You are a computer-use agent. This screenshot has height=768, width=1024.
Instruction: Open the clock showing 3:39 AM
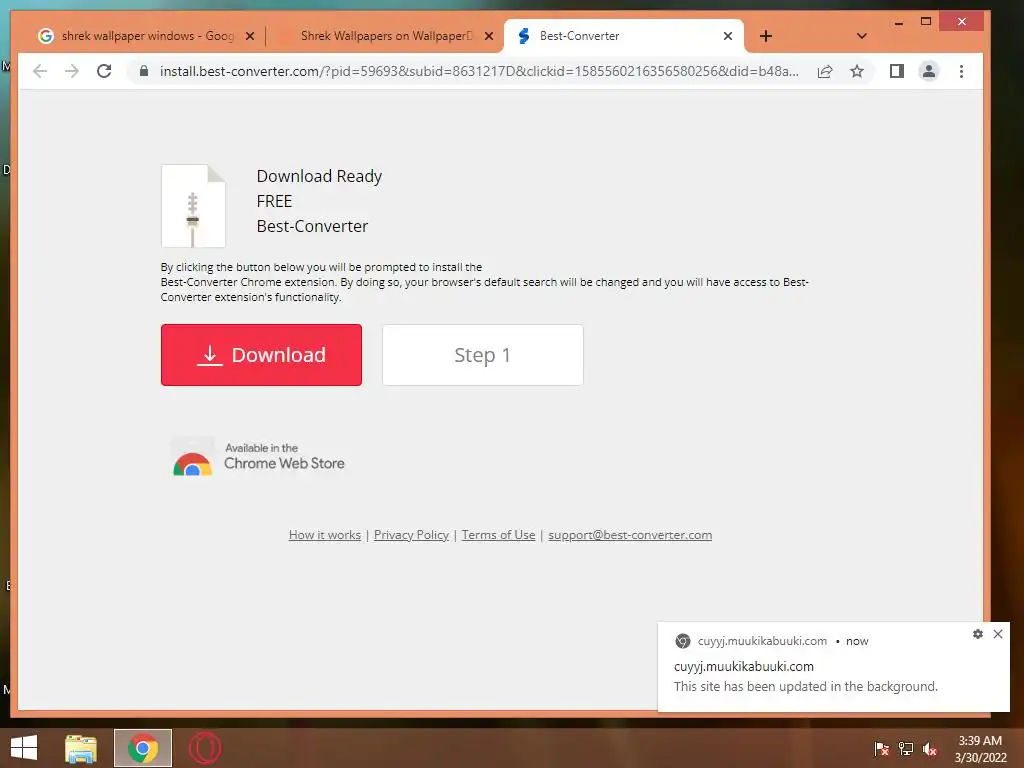click(980, 749)
